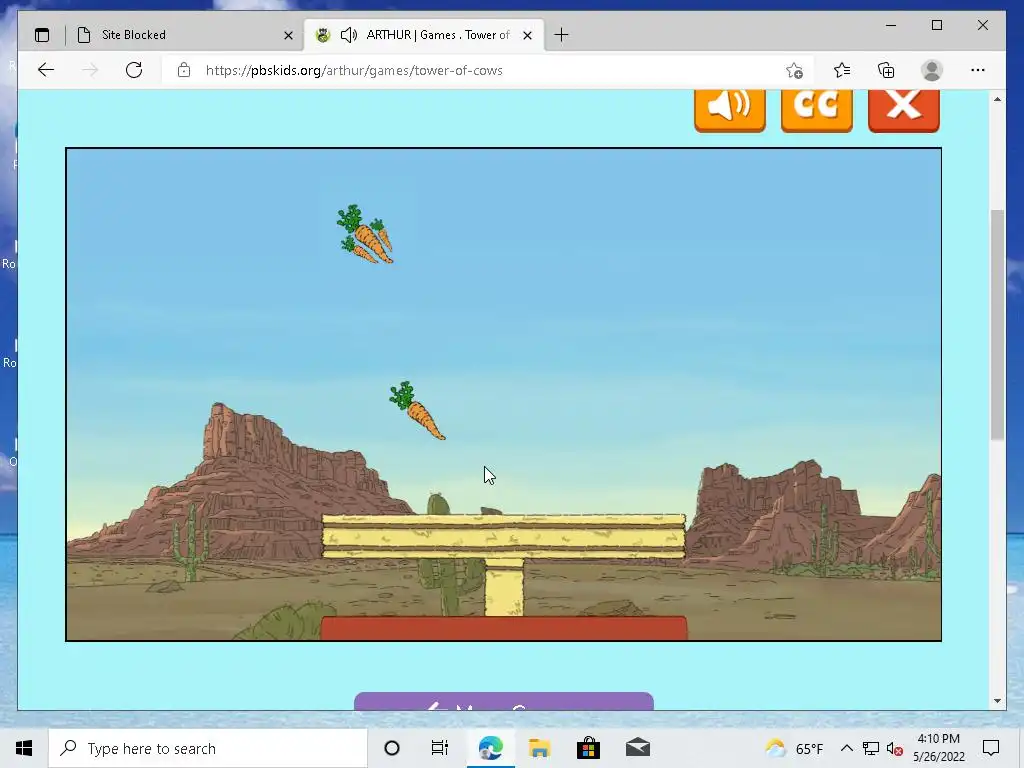Mute the game using the orange speaker button
Image resolution: width=1024 pixels, height=768 pixels.
click(729, 110)
